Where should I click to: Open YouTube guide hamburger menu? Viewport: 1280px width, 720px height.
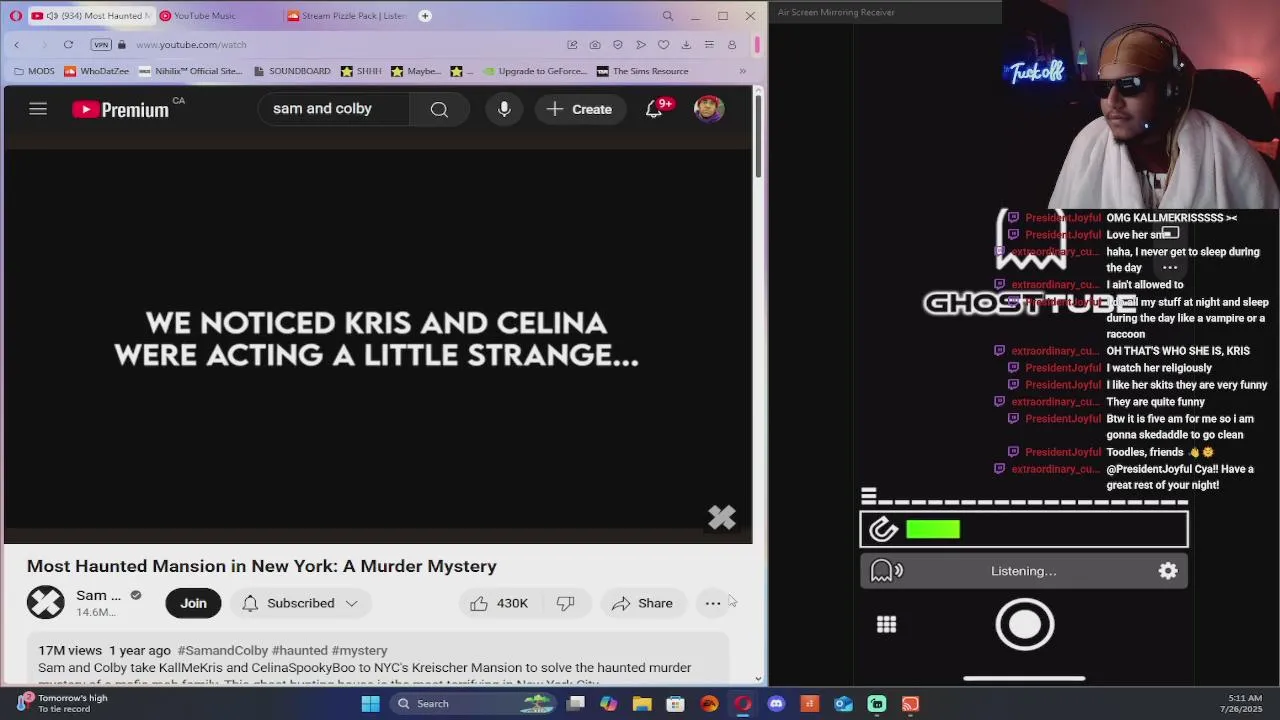click(38, 109)
